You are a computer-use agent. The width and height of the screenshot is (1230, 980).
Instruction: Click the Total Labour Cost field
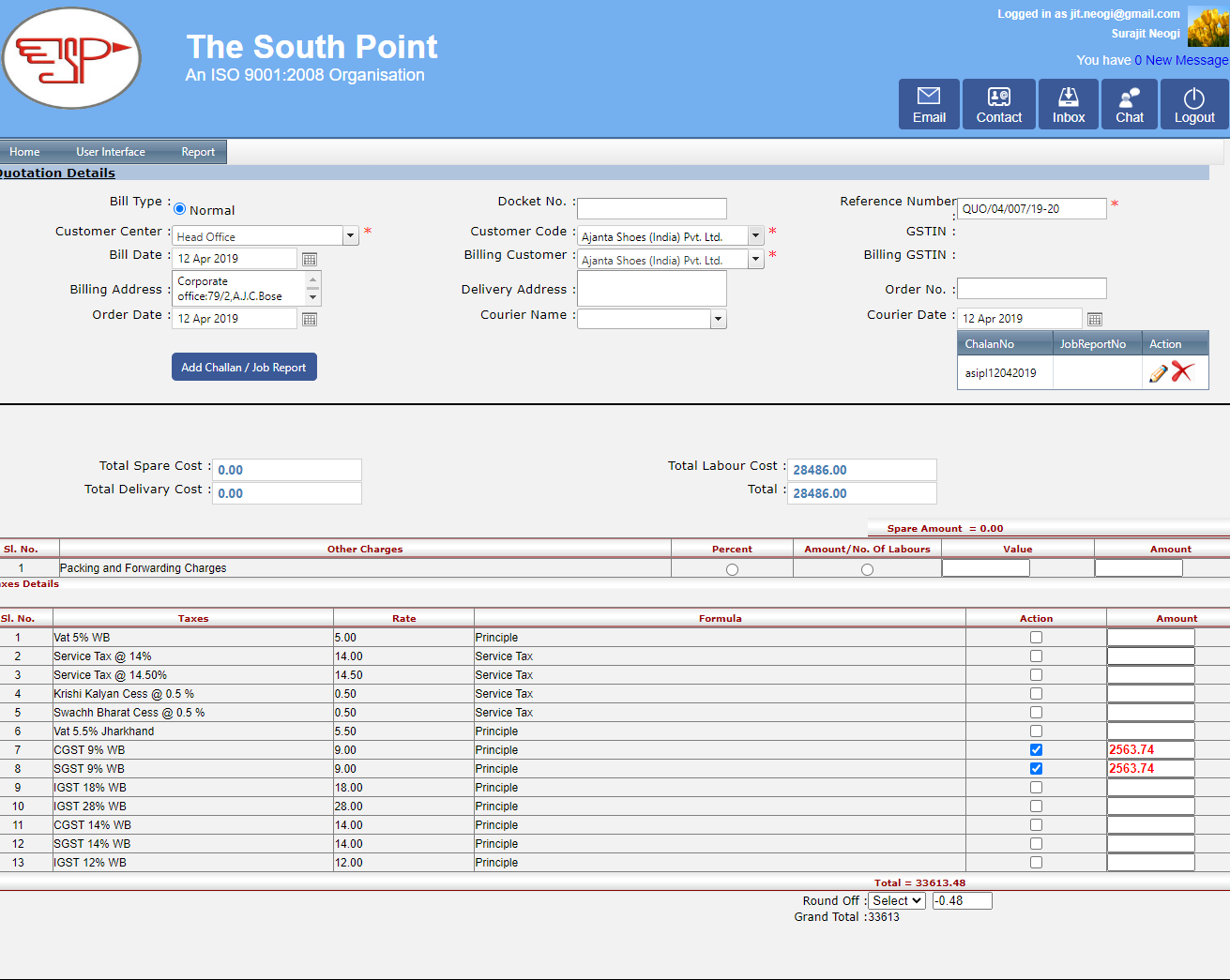[862, 470]
